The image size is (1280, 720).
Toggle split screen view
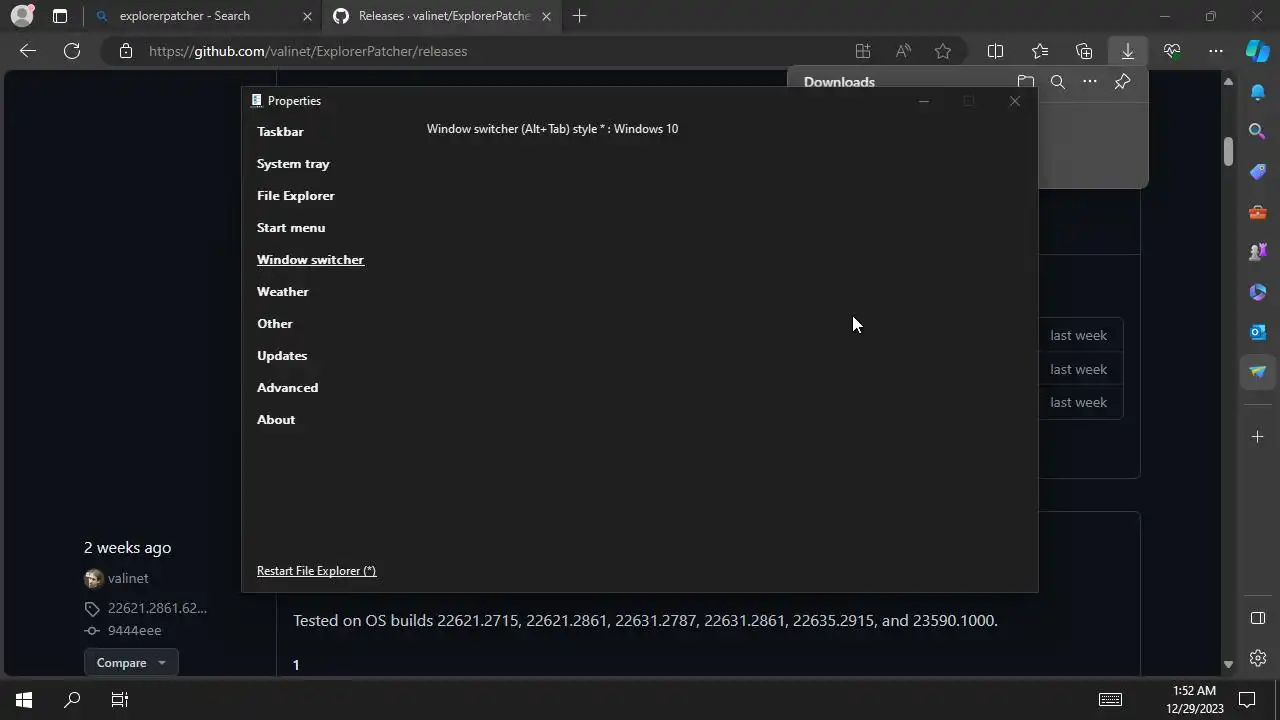995,51
